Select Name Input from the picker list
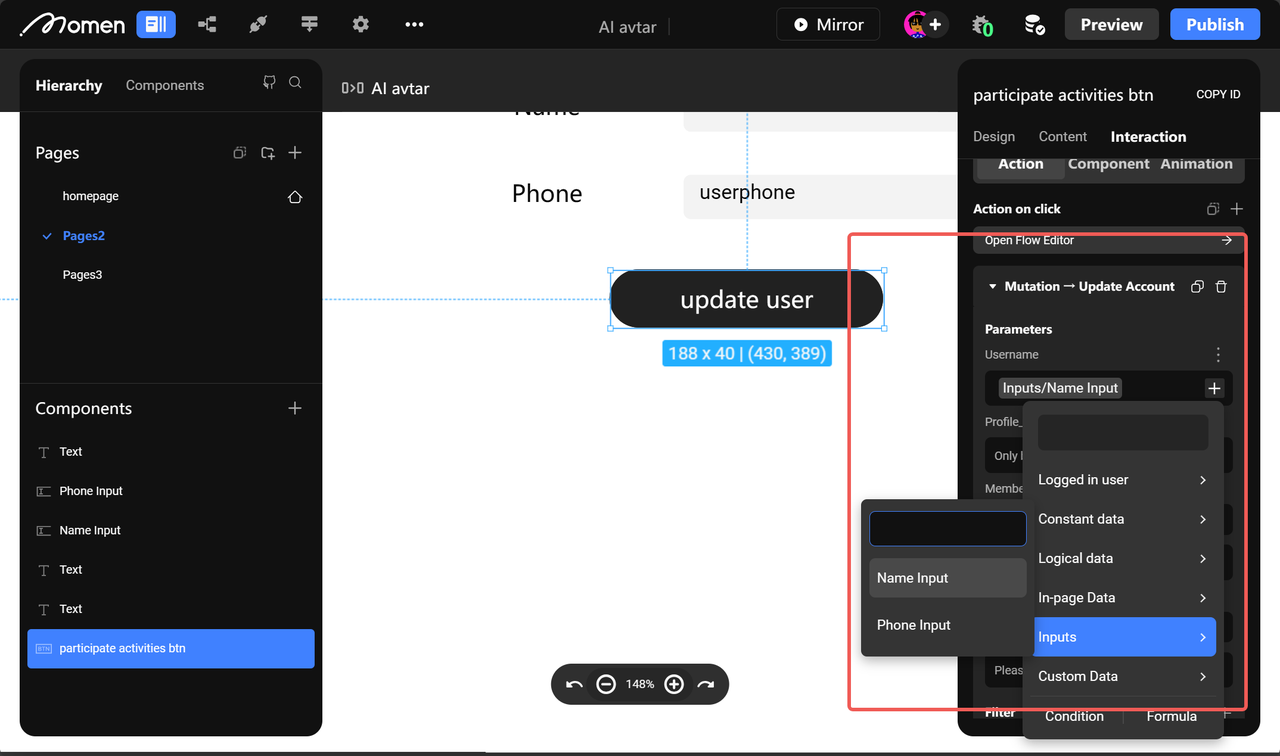 point(912,578)
